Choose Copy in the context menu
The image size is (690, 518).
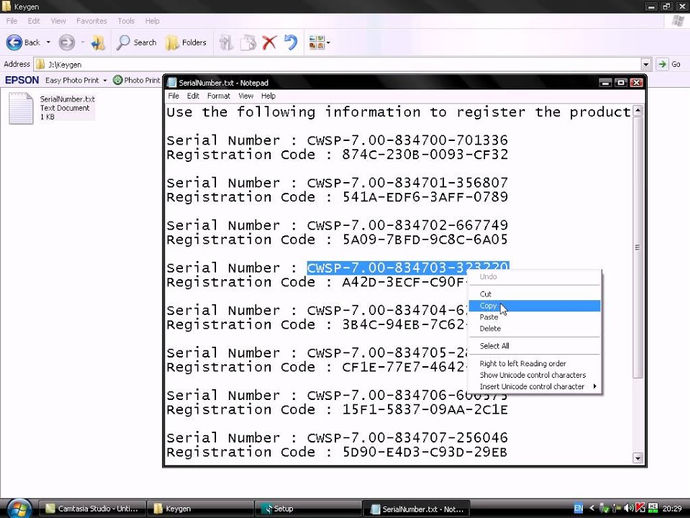click(x=534, y=305)
